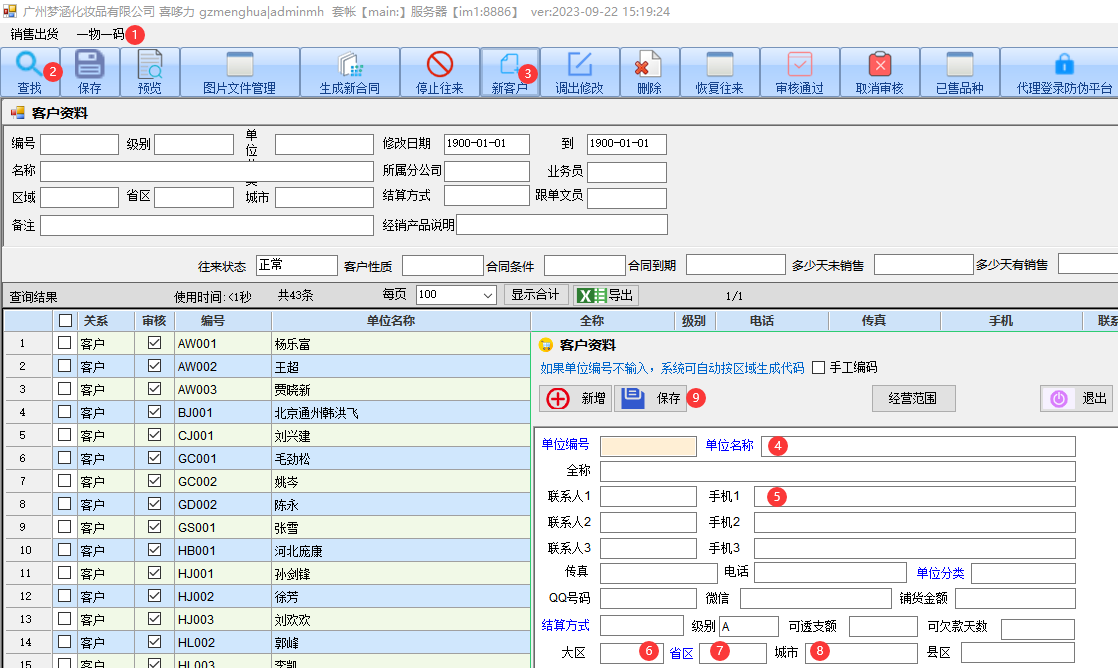Click the 退出 button in customer panel
1118x668 pixels.
point(1077,398)
